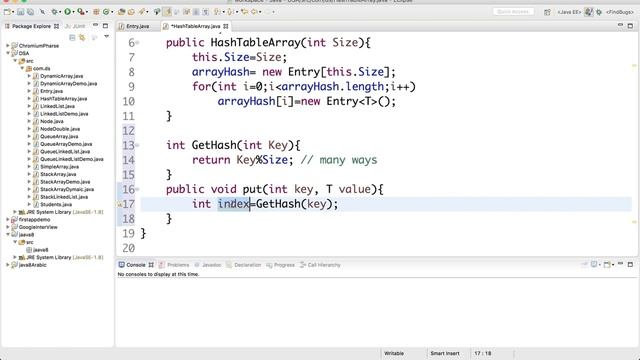Select the Package Explorer tab
Viewport: 640px width, 360px height.
click(32, 26)
